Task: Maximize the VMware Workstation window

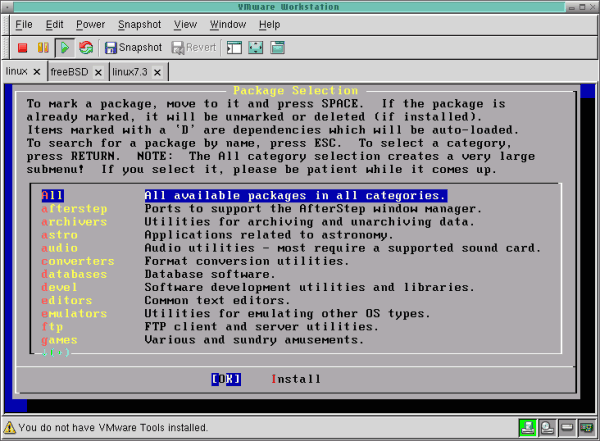Action: 582,7
